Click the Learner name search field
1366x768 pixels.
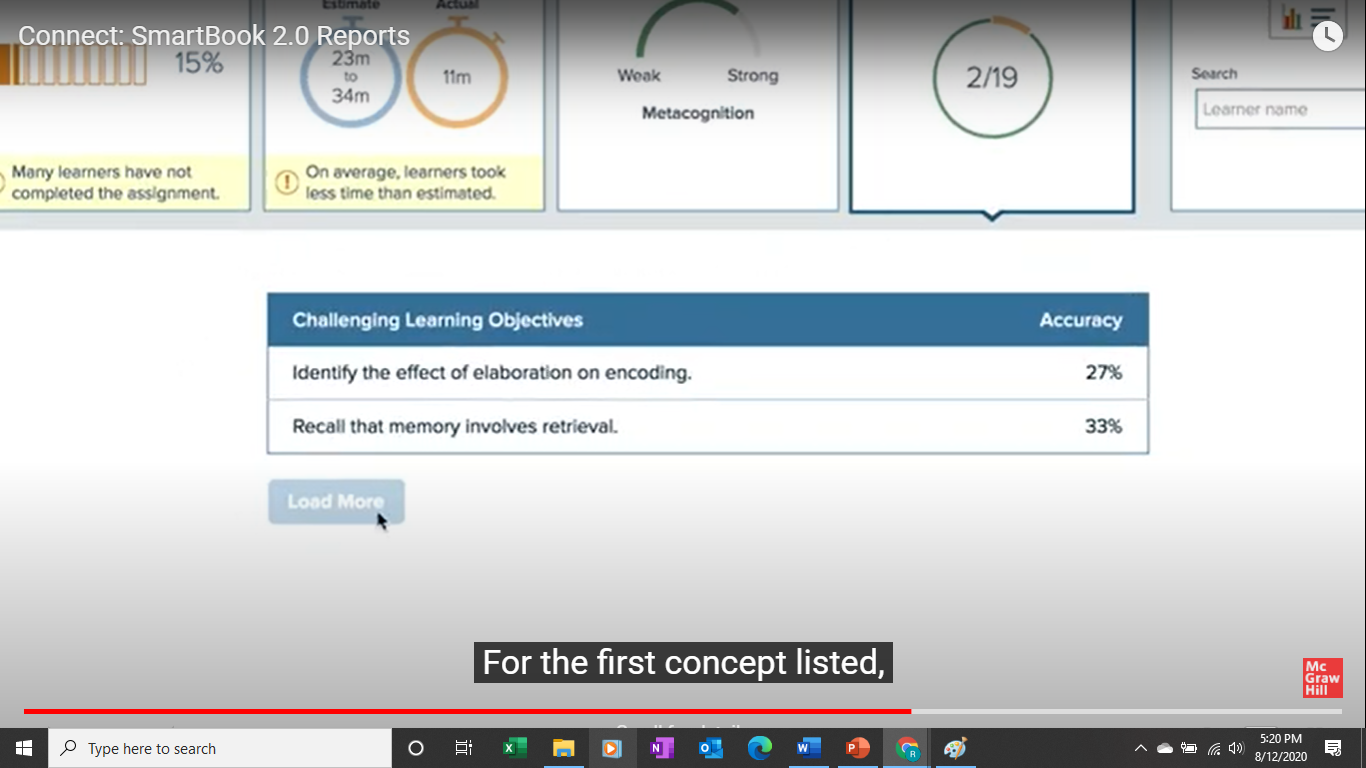1280,109
